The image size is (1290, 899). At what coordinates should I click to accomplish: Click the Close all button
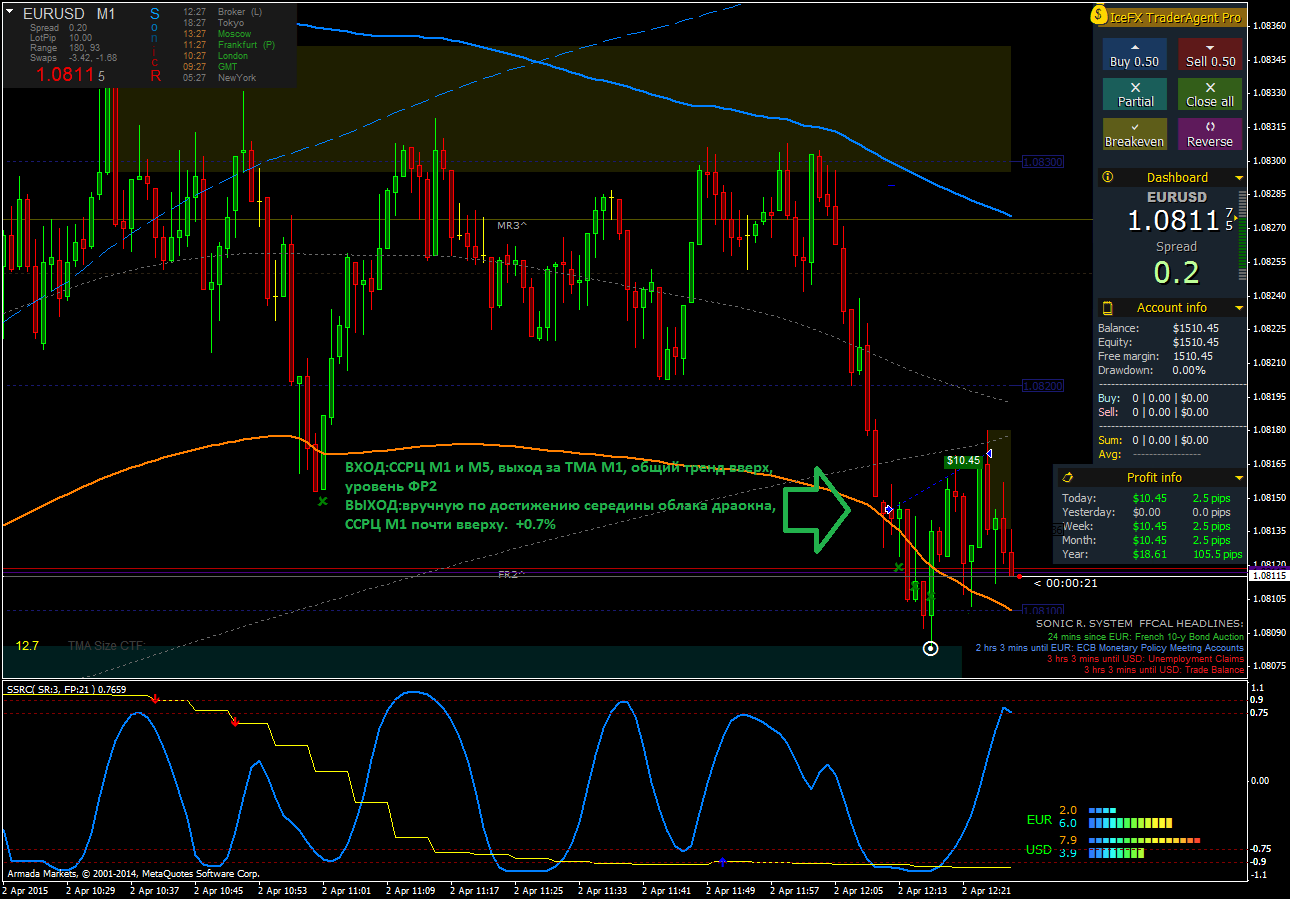tap(1210, 94)
